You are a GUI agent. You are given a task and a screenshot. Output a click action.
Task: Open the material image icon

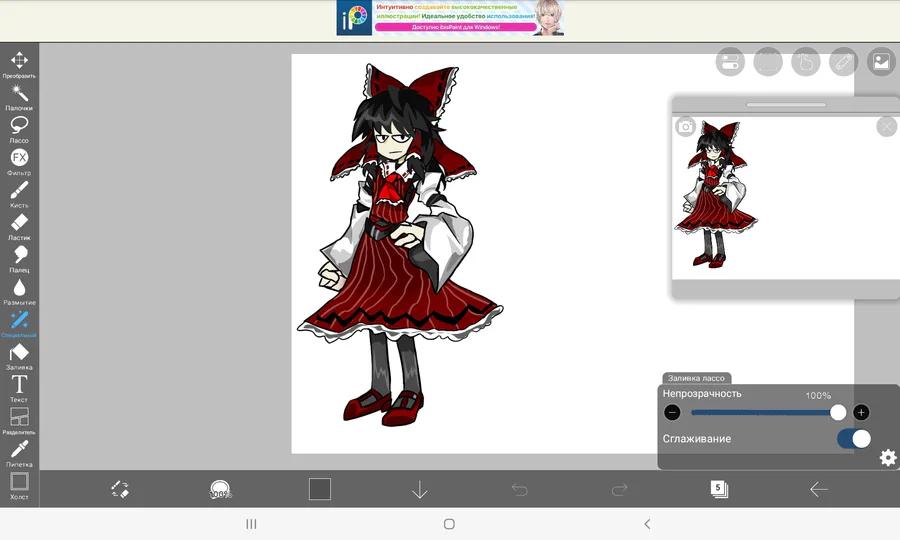coord(882,61)
